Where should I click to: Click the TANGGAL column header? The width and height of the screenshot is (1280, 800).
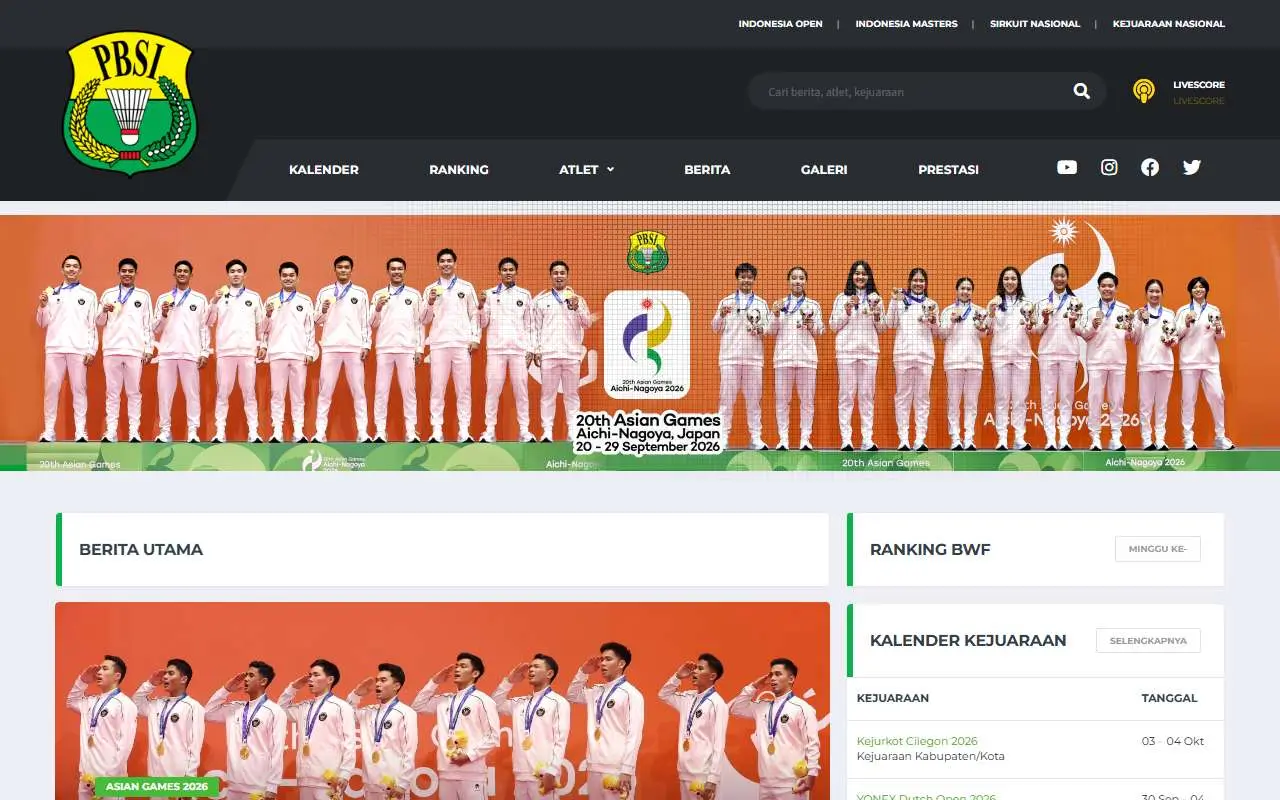(x=1169, y=698)
